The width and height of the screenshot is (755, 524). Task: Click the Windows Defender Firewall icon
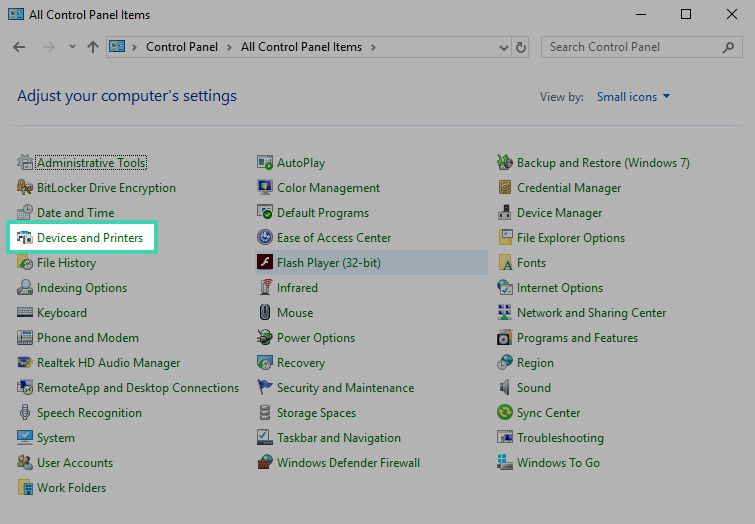click(x=265, y=463)
